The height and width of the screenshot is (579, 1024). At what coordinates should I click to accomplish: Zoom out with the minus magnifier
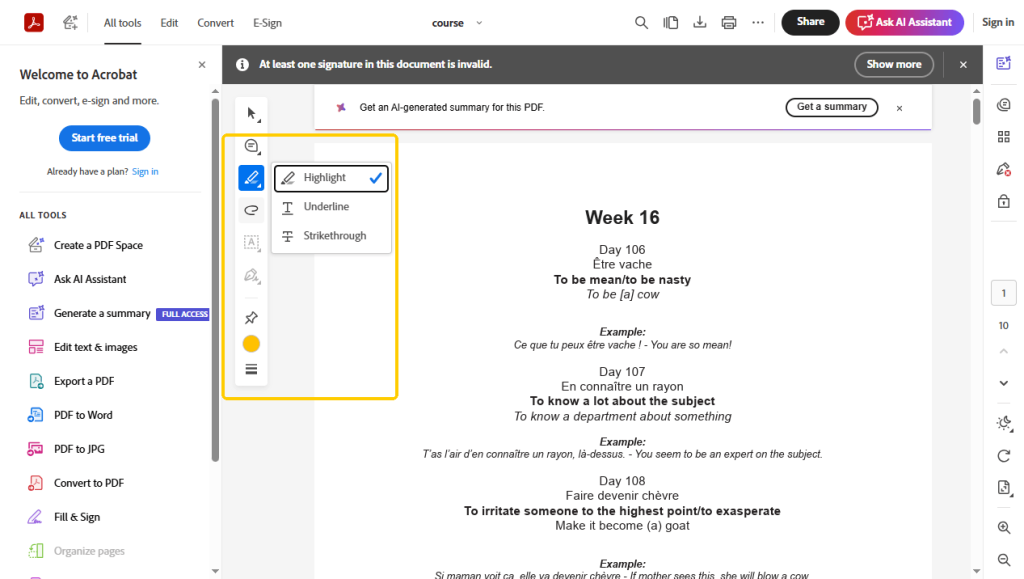coord(1004,559)
